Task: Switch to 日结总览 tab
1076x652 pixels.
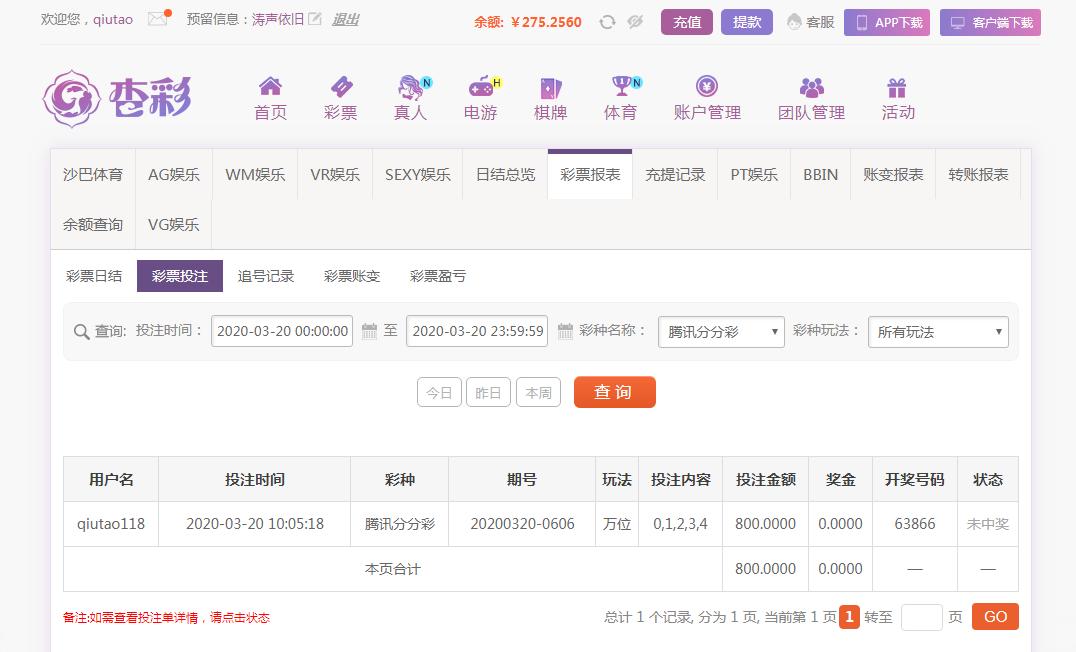Action: [x=506, y=174]
